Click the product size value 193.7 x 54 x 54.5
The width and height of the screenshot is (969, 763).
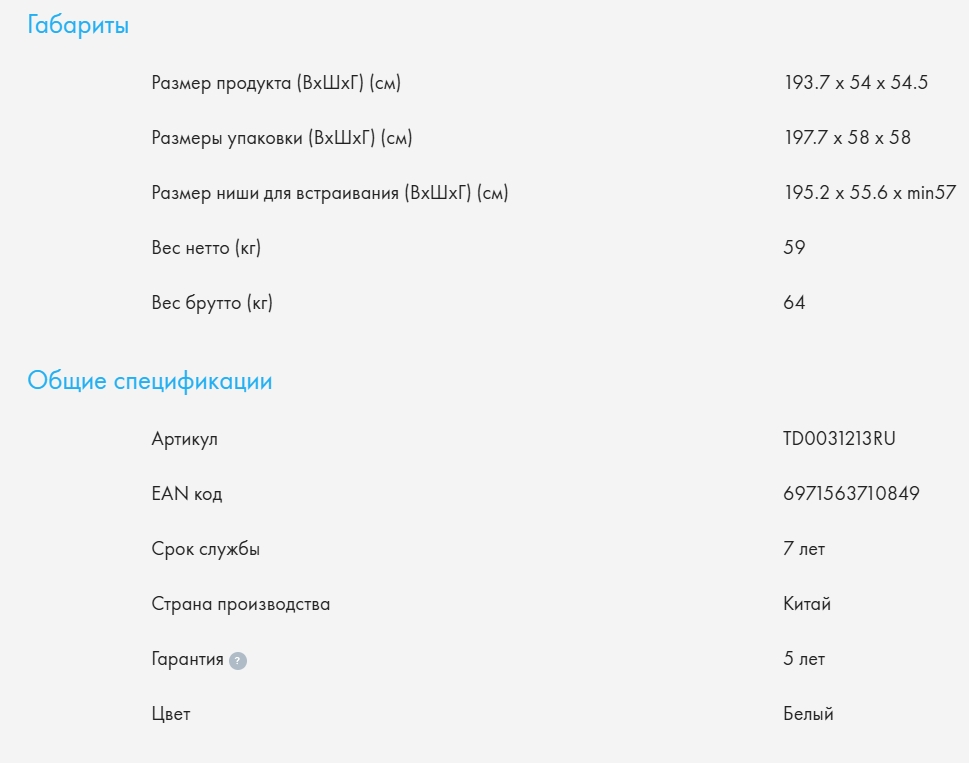tap(856, 83)
